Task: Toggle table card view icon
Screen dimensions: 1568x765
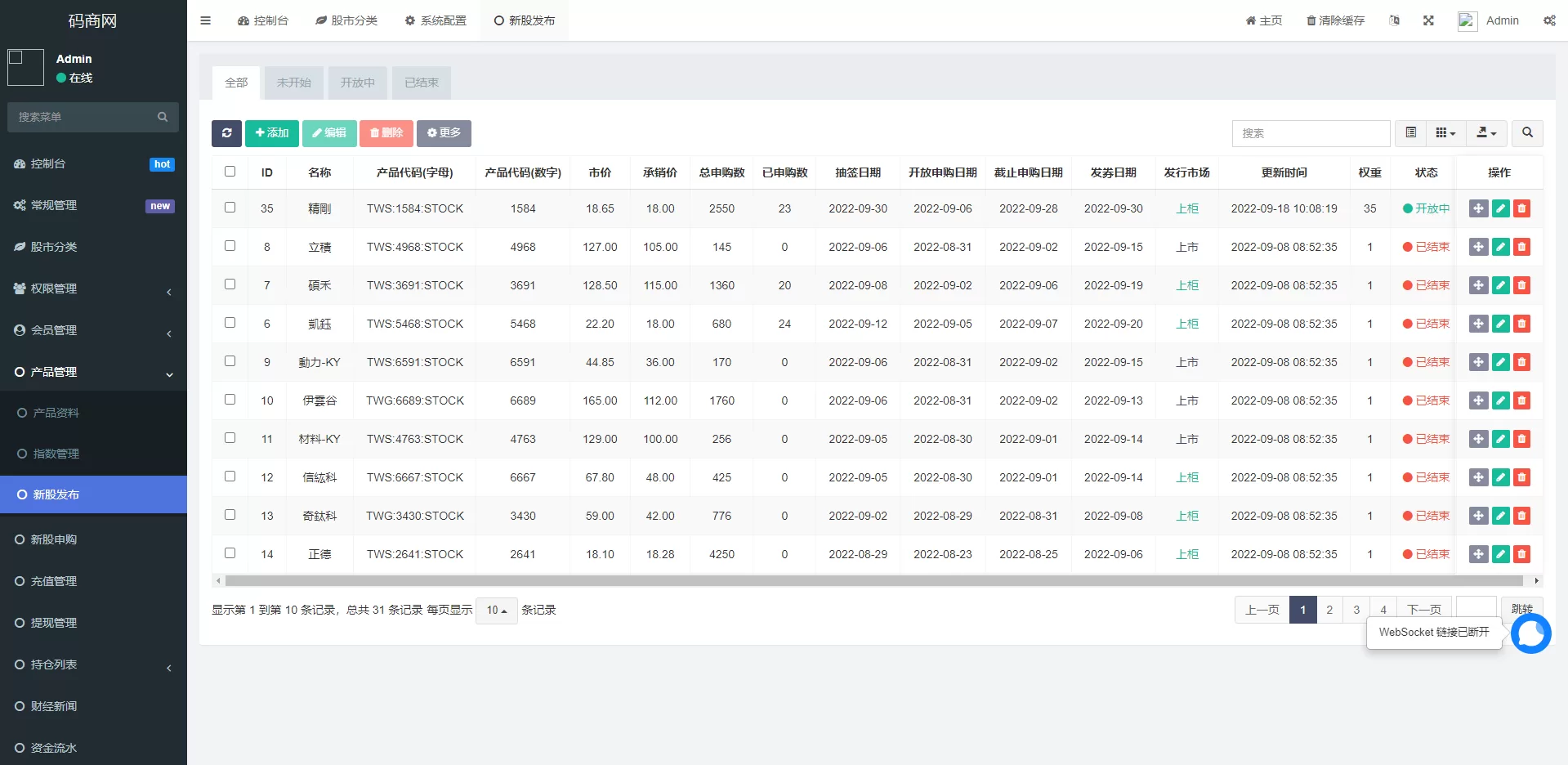Action: click(x=1411, y=132)
